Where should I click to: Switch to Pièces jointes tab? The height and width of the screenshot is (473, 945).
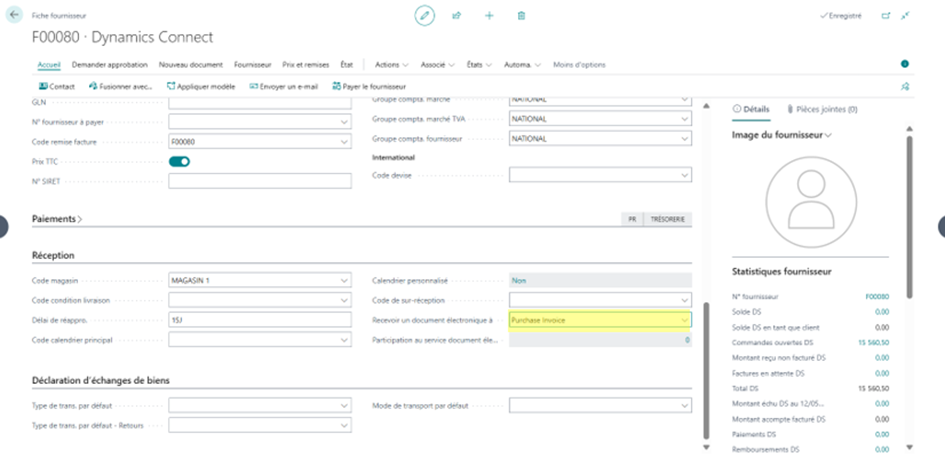pyautogui.click(x=822, y=109)
